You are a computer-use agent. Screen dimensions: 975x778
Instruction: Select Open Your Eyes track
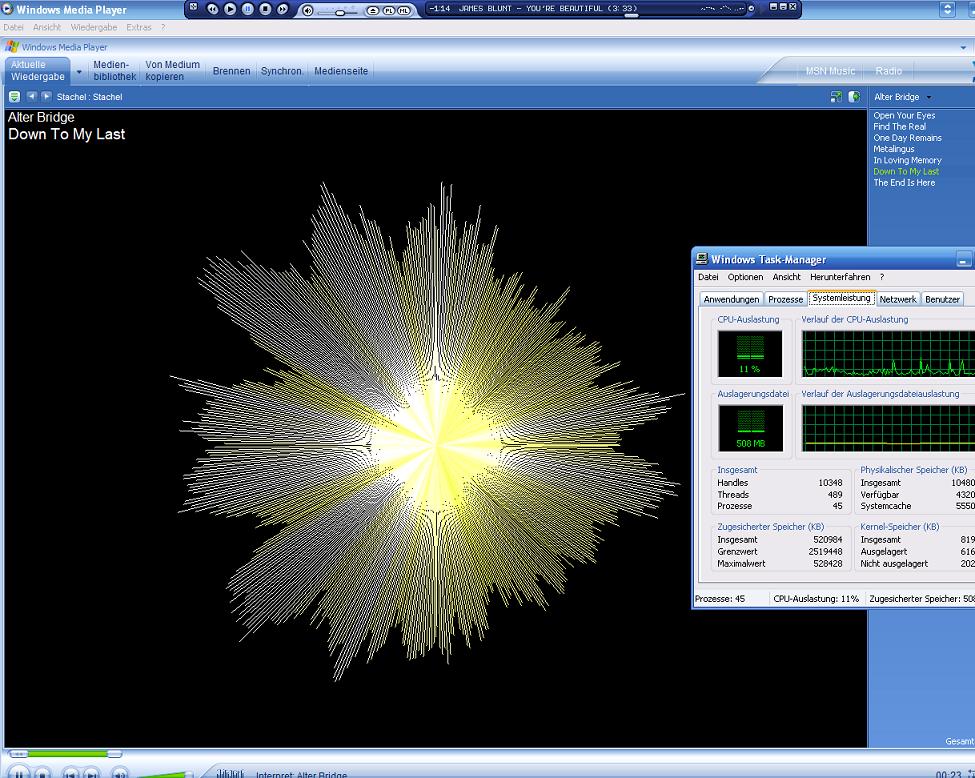click(904, 116)
